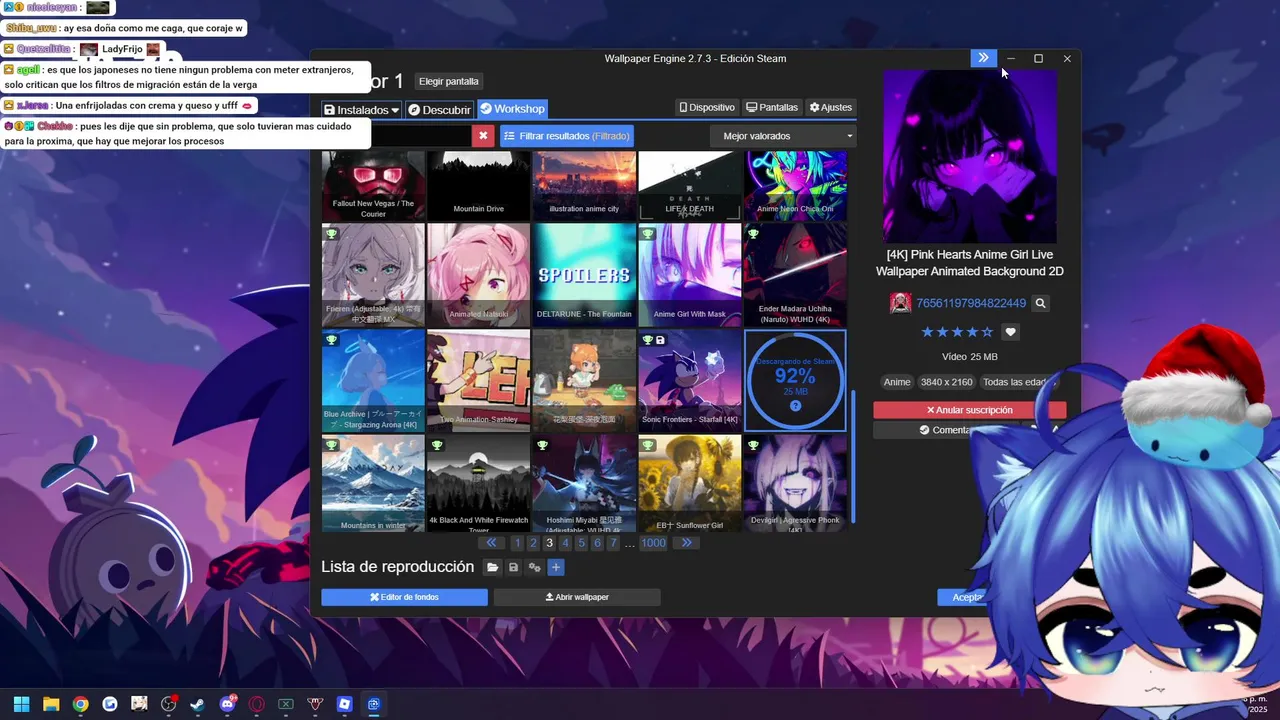This screenshot has width=1280, height=720.
Task: Open Roblox from taskbar
Action: point(345,704)
